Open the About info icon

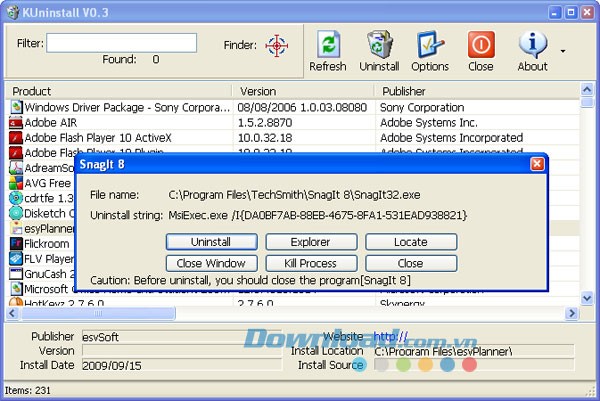[x=533, y=45]
